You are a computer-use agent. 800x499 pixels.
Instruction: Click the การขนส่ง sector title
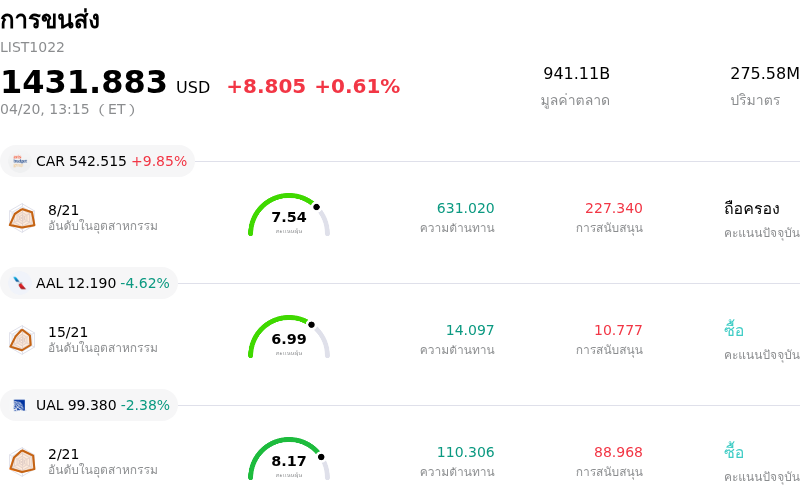[50, 20]
